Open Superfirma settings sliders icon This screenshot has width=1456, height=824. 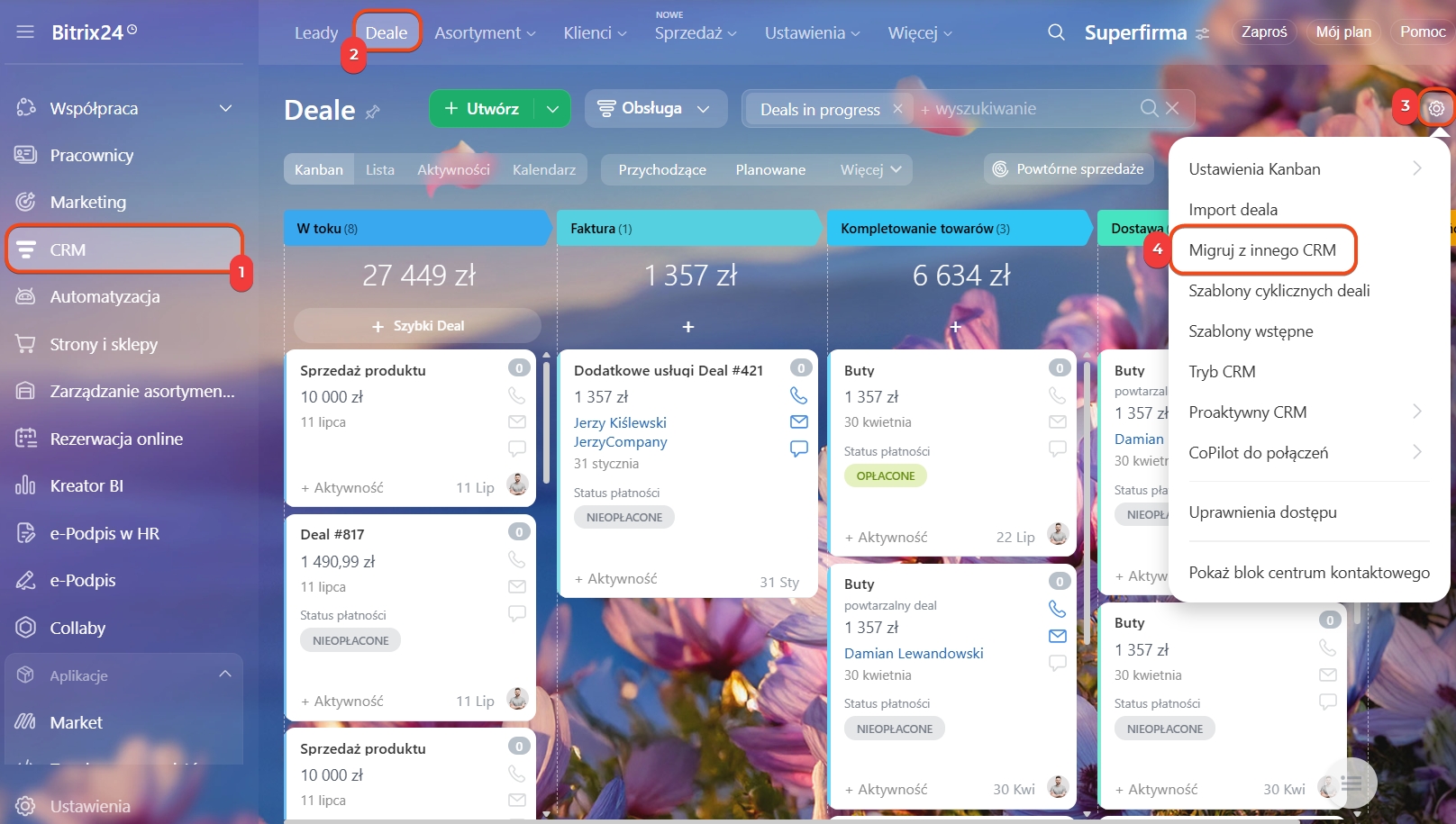pos(1202,33)
